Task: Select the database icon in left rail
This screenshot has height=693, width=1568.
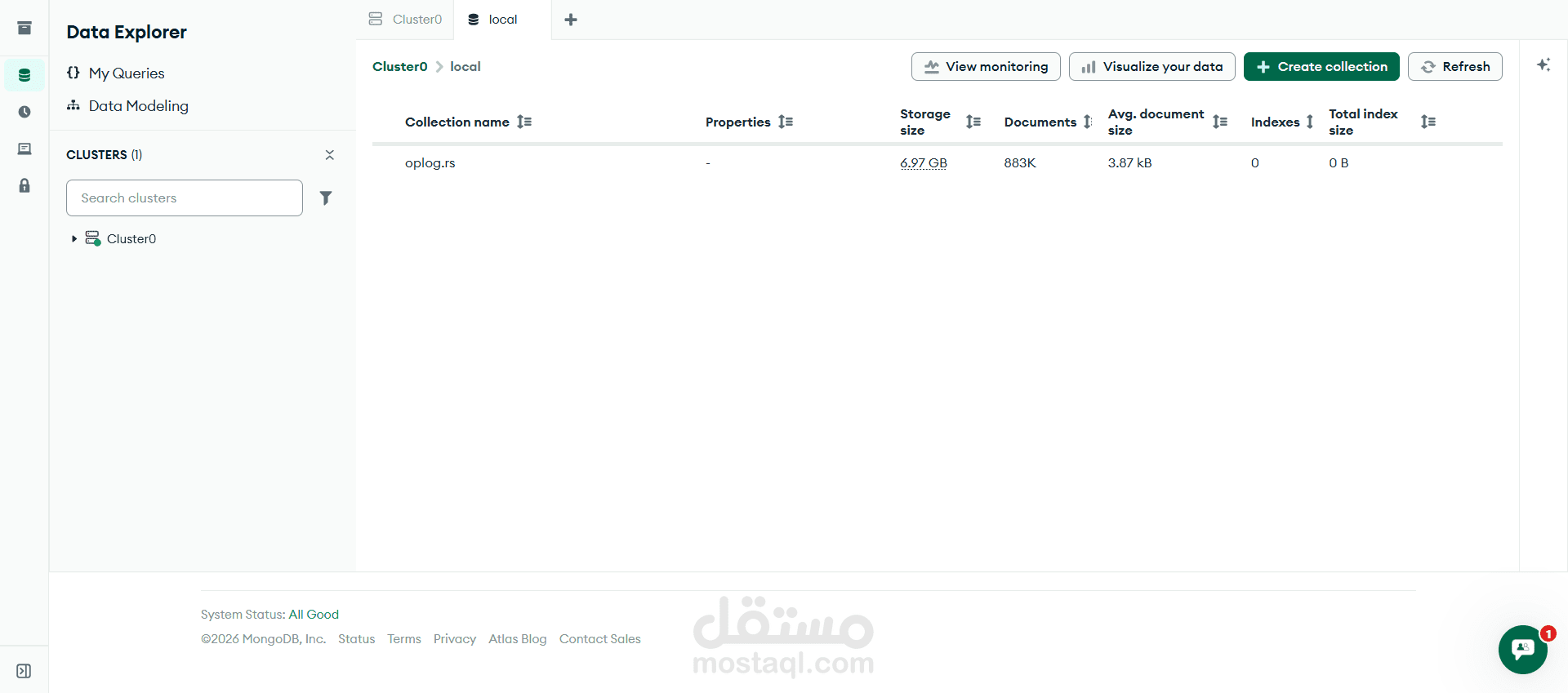Action: pyautogui.click(x=24, y=75)
